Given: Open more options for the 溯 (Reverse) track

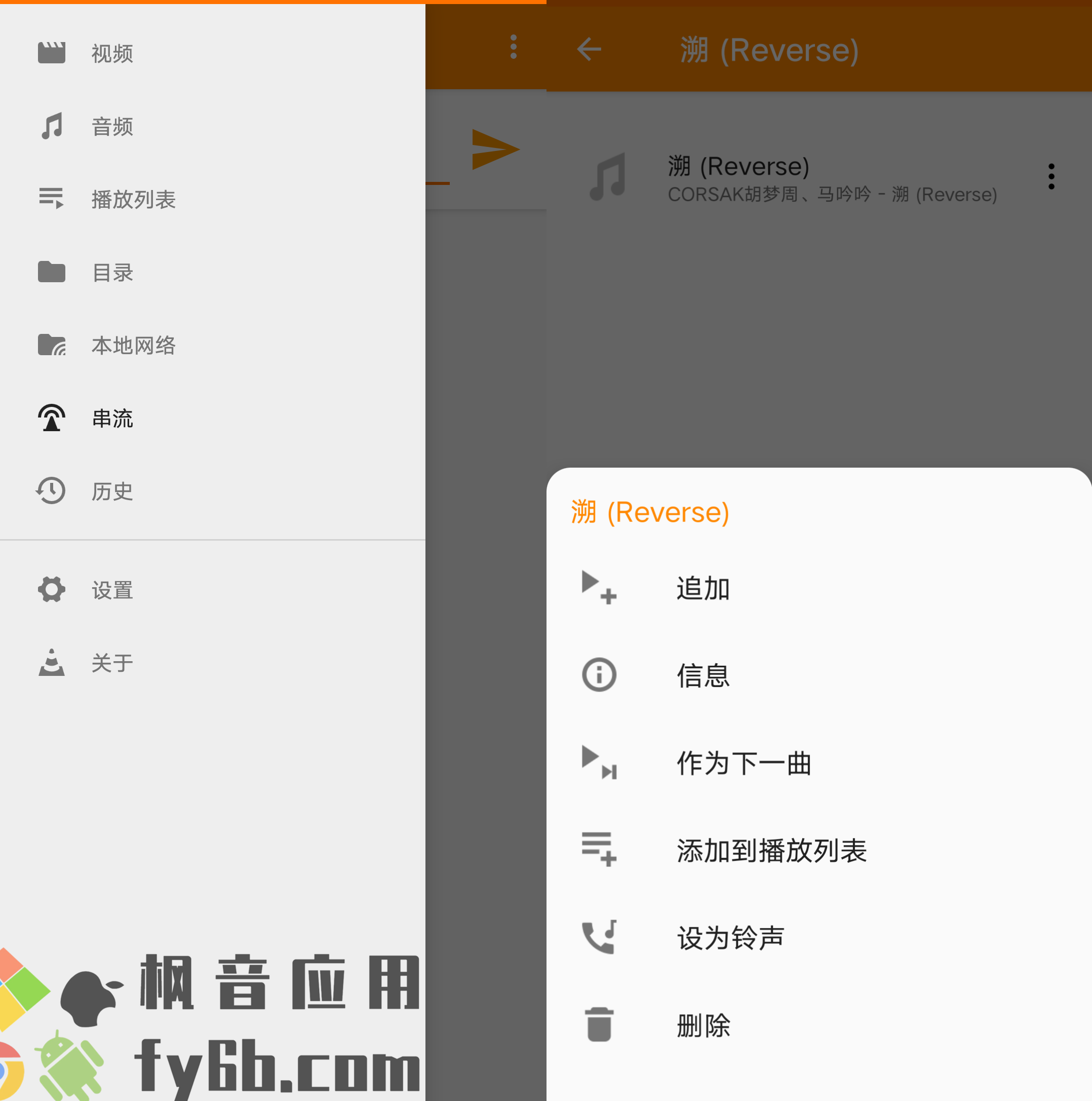Looking at the screenshot, I should tap(1051, 177).
